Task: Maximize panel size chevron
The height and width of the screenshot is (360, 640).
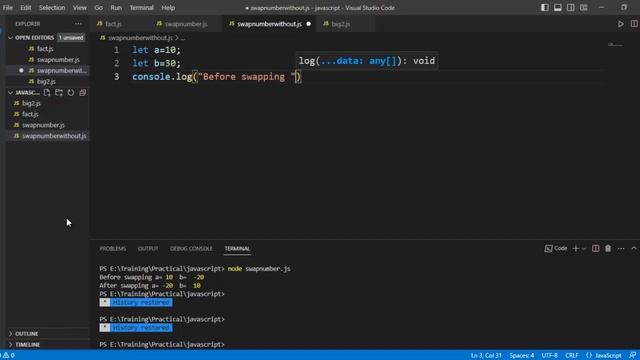Action: tap(634, 248)
